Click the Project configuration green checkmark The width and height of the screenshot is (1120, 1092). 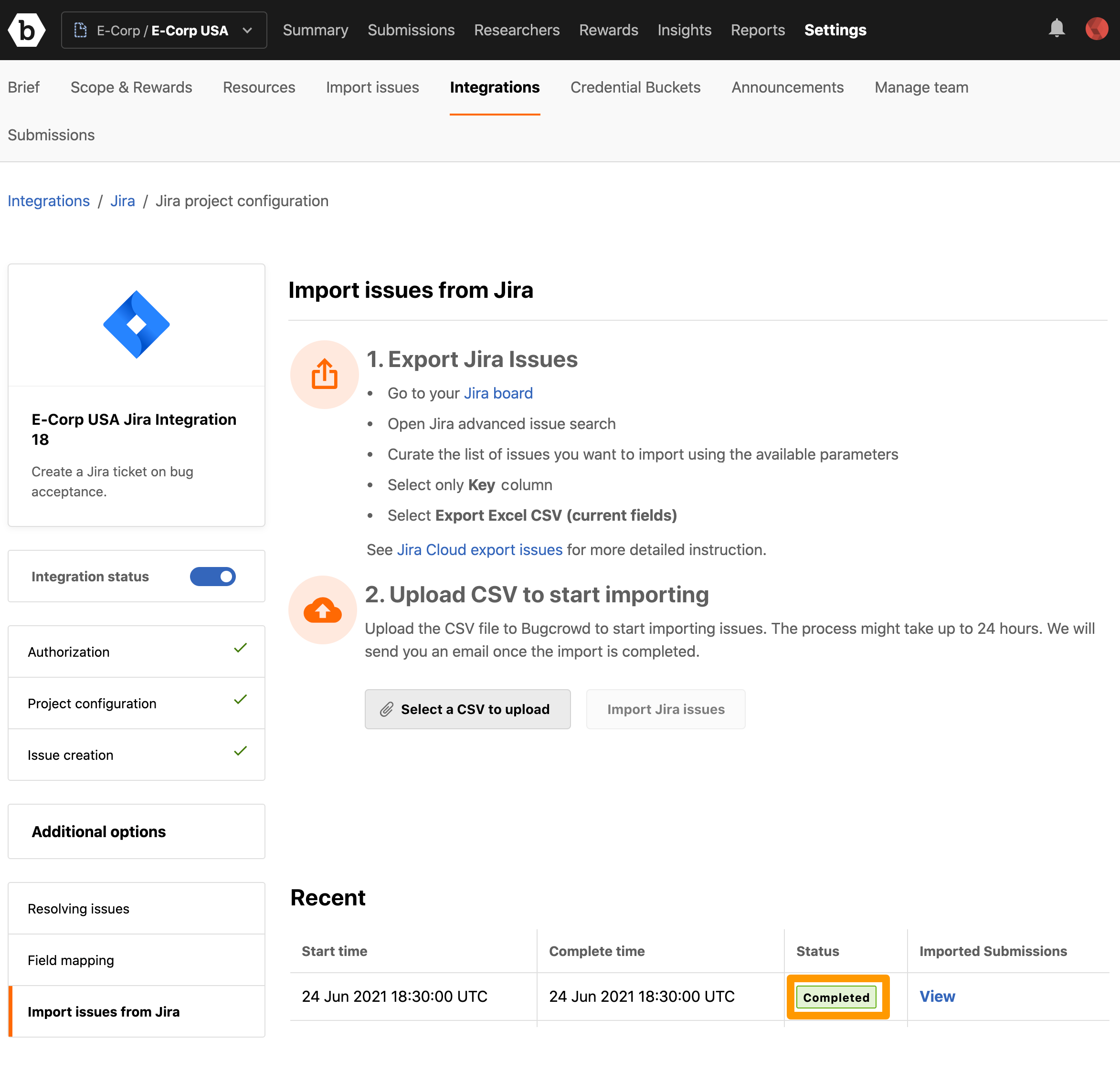click(241, 699)
